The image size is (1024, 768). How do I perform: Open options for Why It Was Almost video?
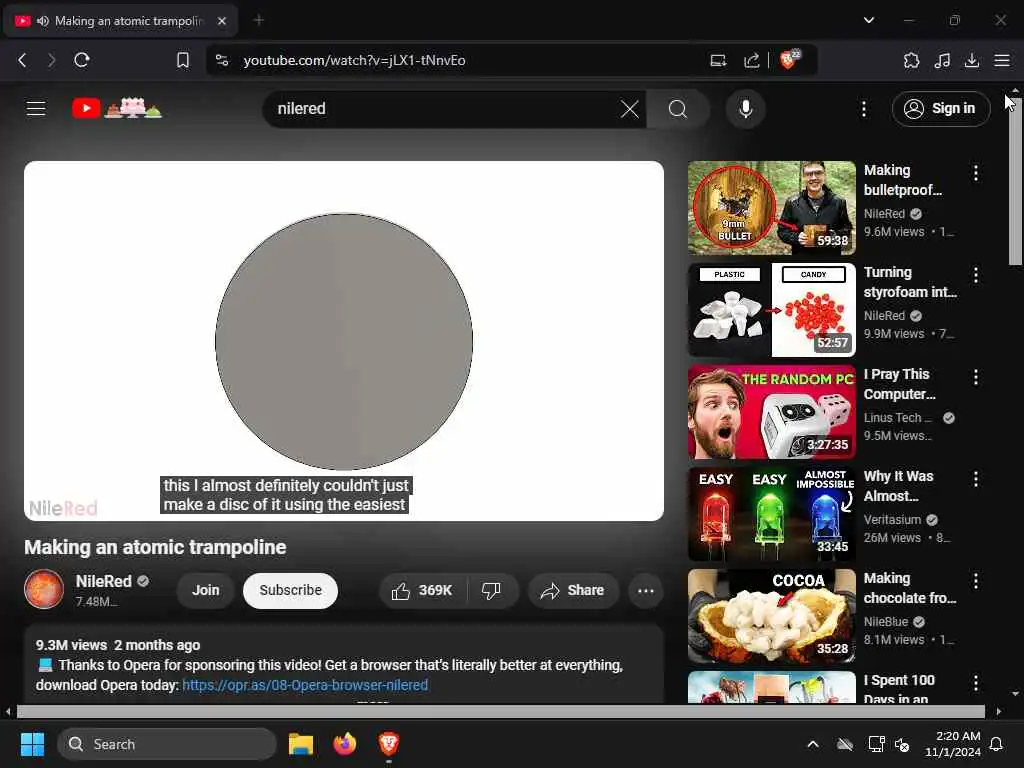[x=976, y=479]
